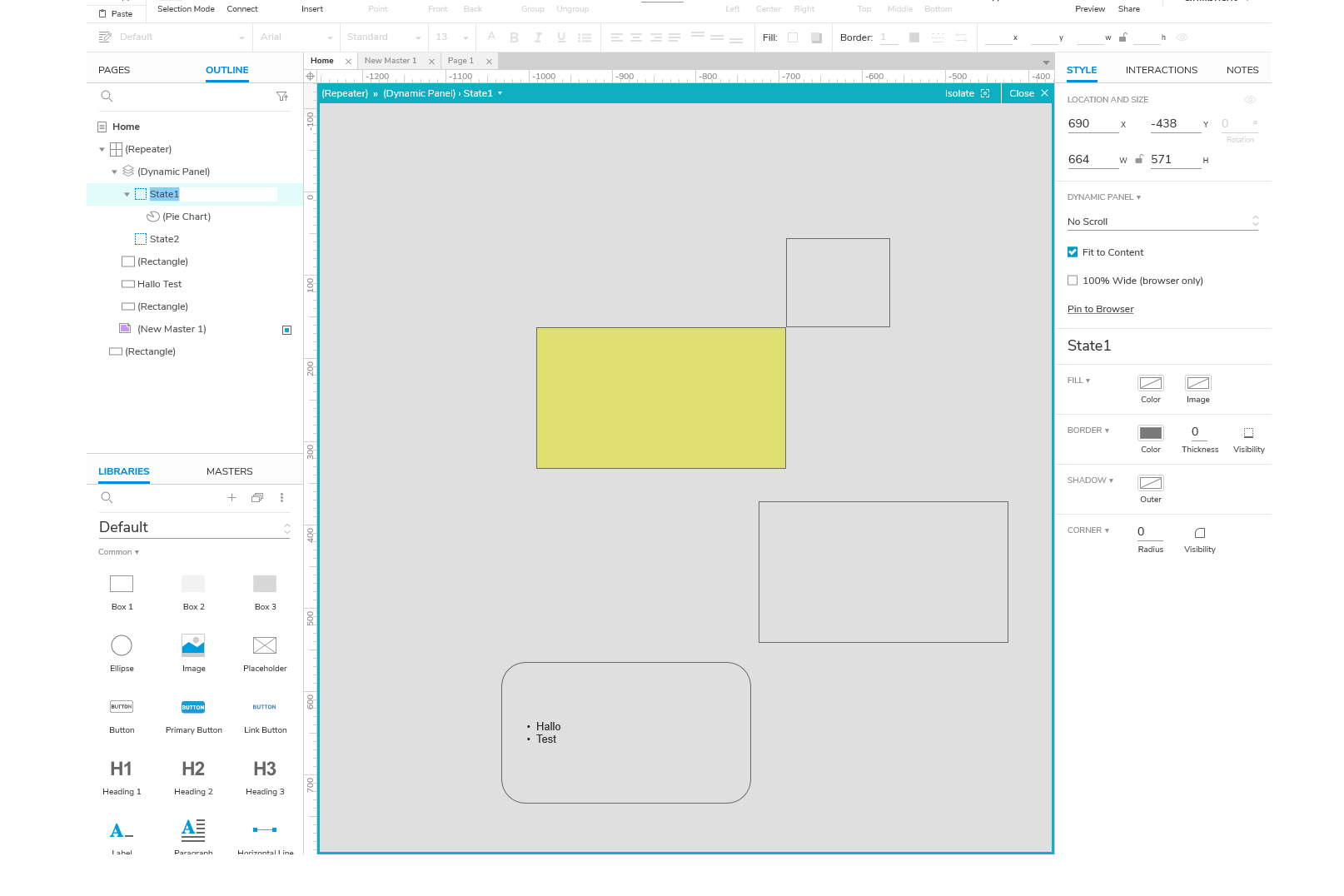Apply bold text formatting in the toolbar
The width and height of the screenshot is (1344, 896).
coord(514,37)
